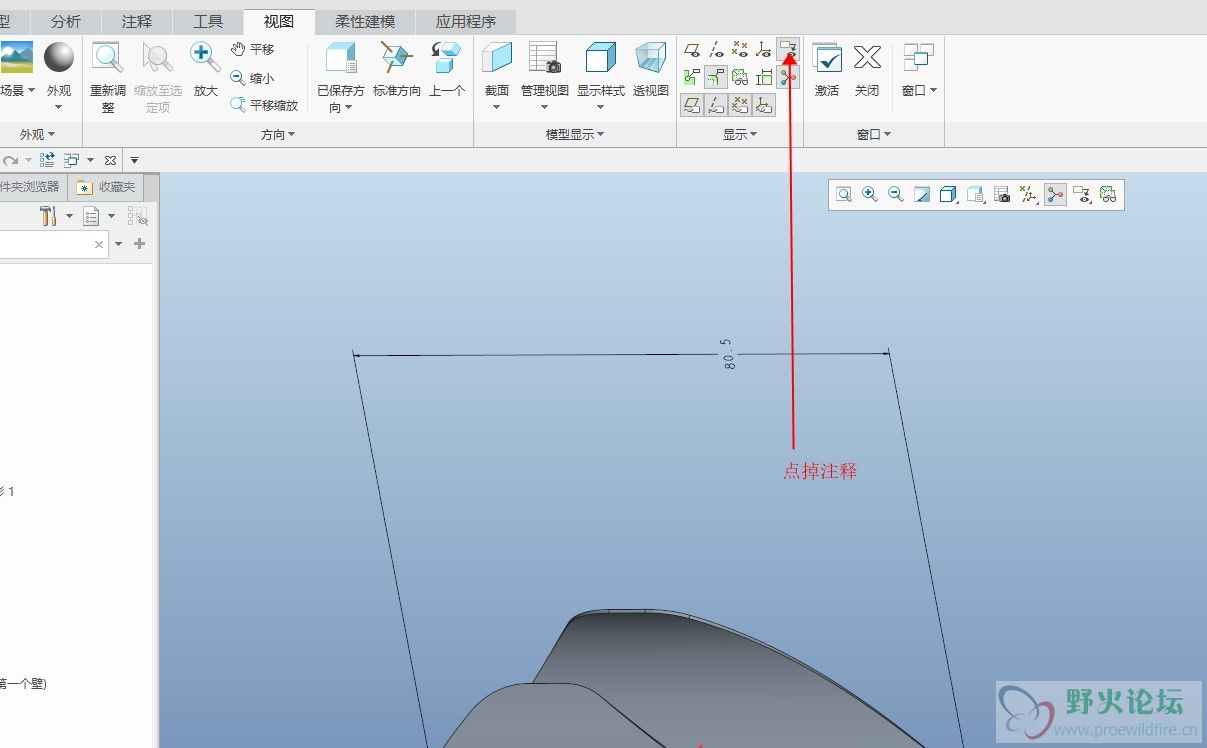Switch to the 注释 ribbon tab
This screenshot has width=1207, height=748.
(137, 21)
